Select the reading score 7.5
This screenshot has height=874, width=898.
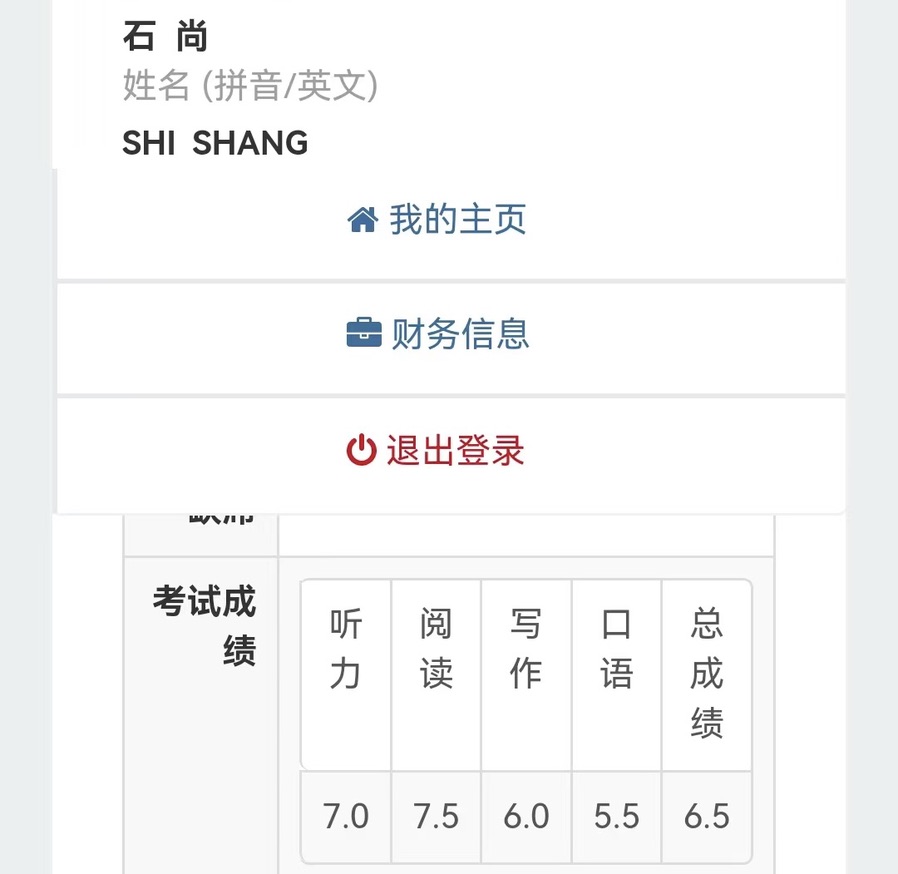point(436,817)
